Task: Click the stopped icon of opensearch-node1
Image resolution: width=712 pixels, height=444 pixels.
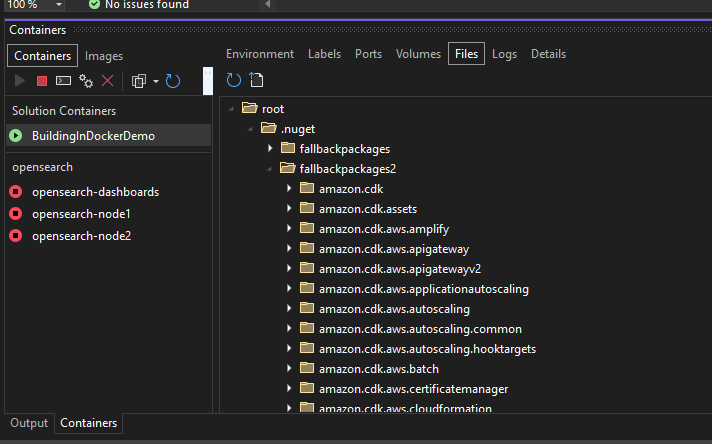Action: [16, 214]
